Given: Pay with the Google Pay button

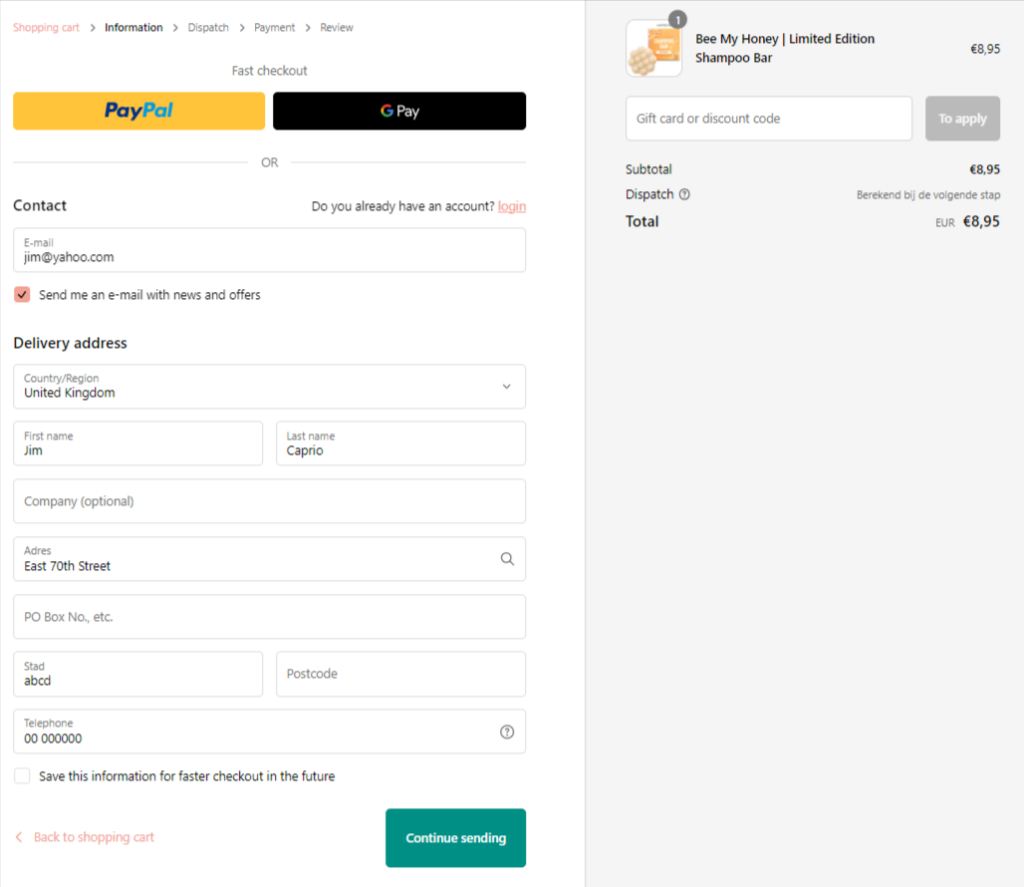Looking at the screenshot, I should (x=399, y=110).
